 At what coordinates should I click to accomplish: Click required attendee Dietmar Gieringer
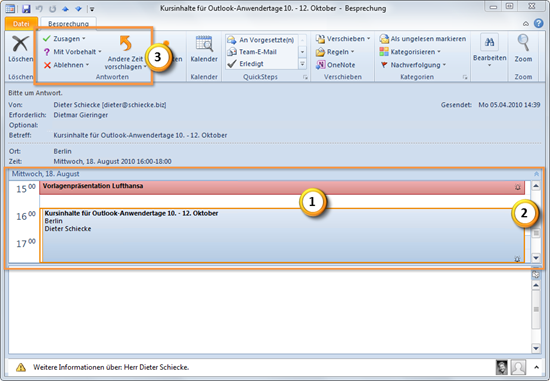(81, 115)
